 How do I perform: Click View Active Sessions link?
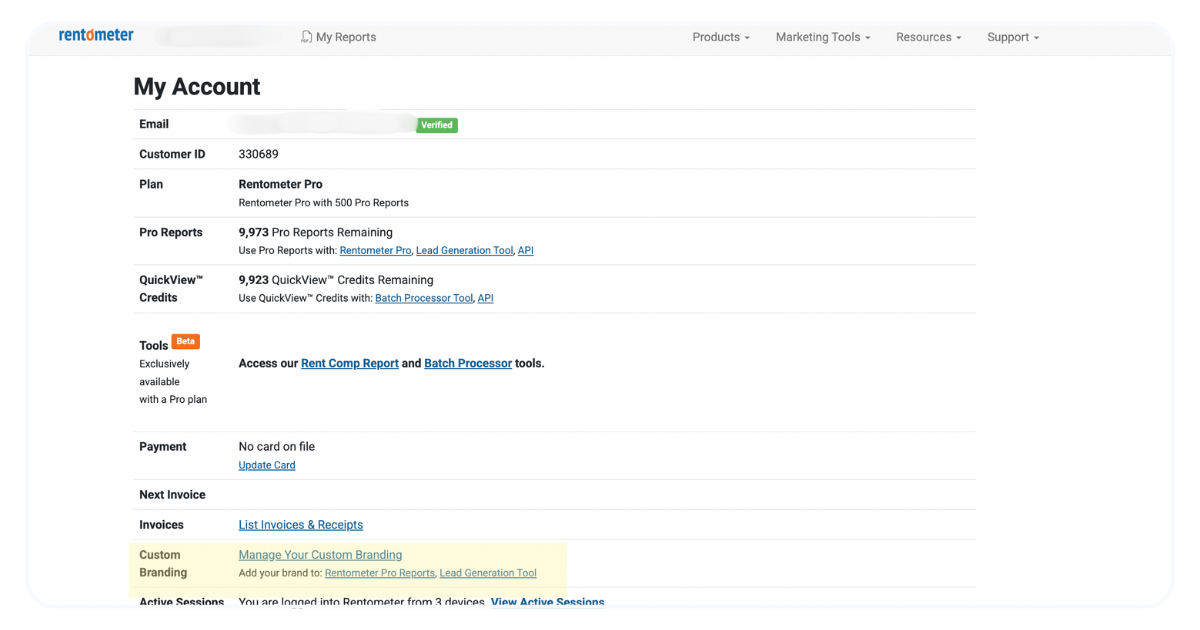(x=548, y=602)
